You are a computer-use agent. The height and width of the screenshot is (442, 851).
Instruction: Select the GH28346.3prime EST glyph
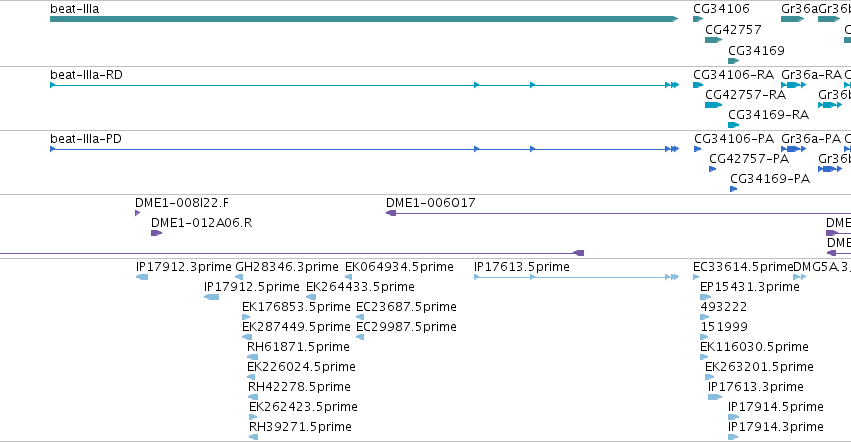239,277
